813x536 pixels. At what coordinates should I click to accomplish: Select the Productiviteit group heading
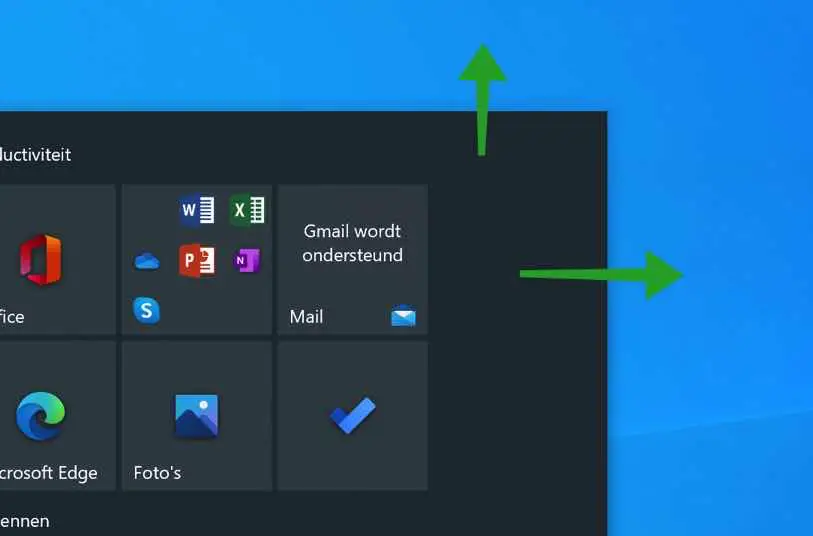[35, 154]
